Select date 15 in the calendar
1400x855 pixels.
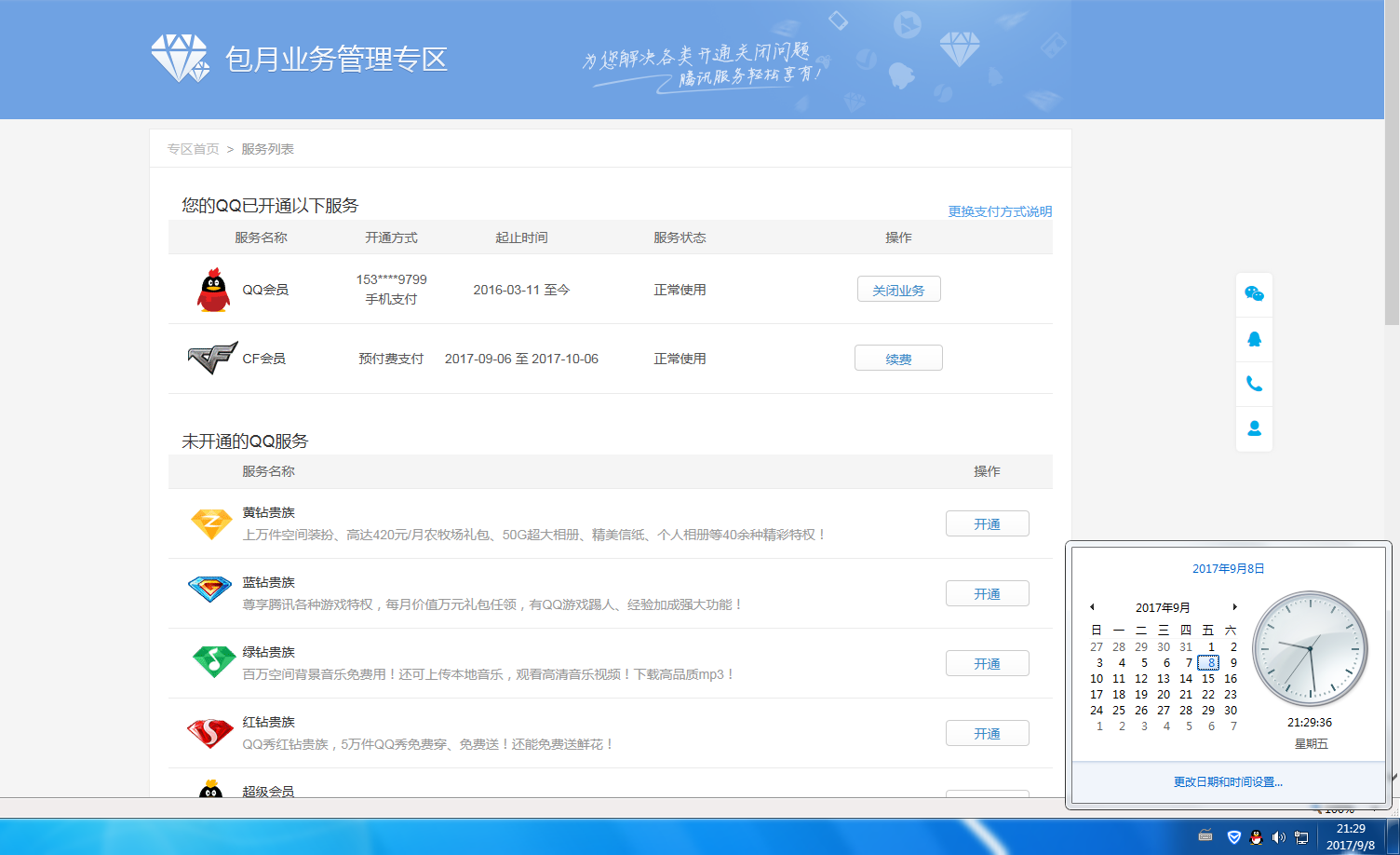pyautogui.click(x=1208, y=679)
